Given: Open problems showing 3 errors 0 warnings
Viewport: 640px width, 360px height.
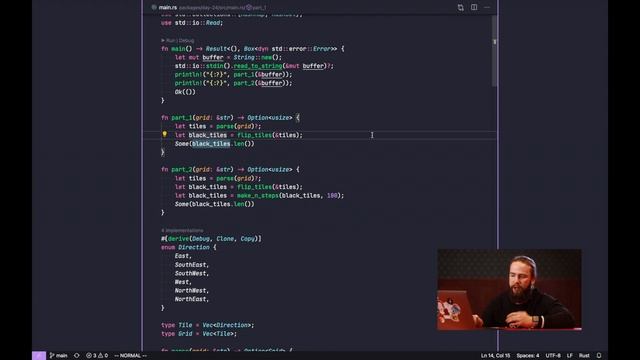Looking at the screenshot, I should click(97, 356).
